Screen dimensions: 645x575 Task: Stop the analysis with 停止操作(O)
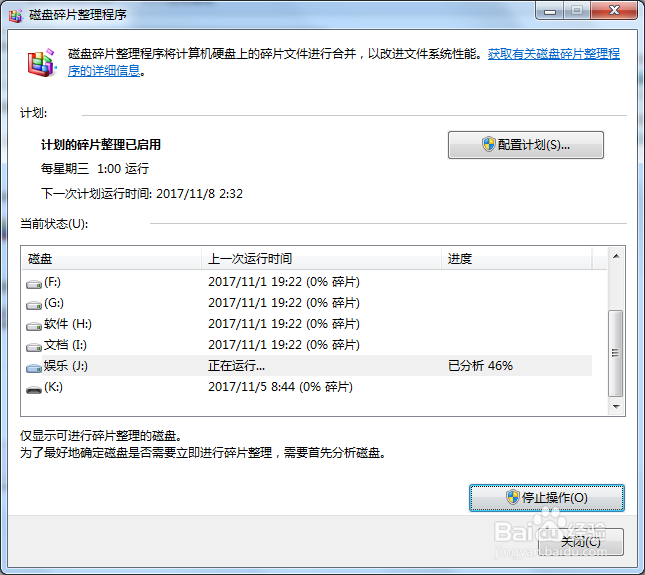547,498
